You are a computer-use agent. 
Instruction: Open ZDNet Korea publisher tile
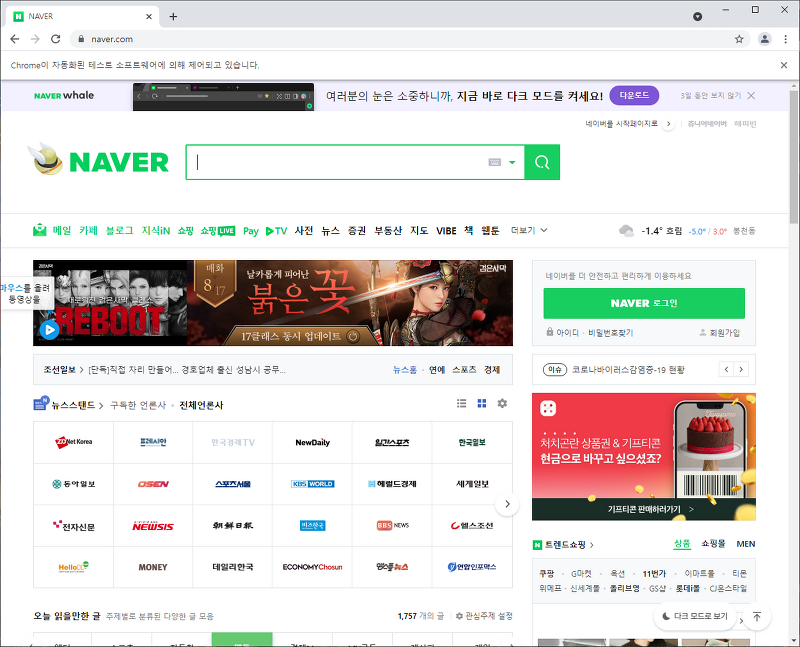[73, 442]
